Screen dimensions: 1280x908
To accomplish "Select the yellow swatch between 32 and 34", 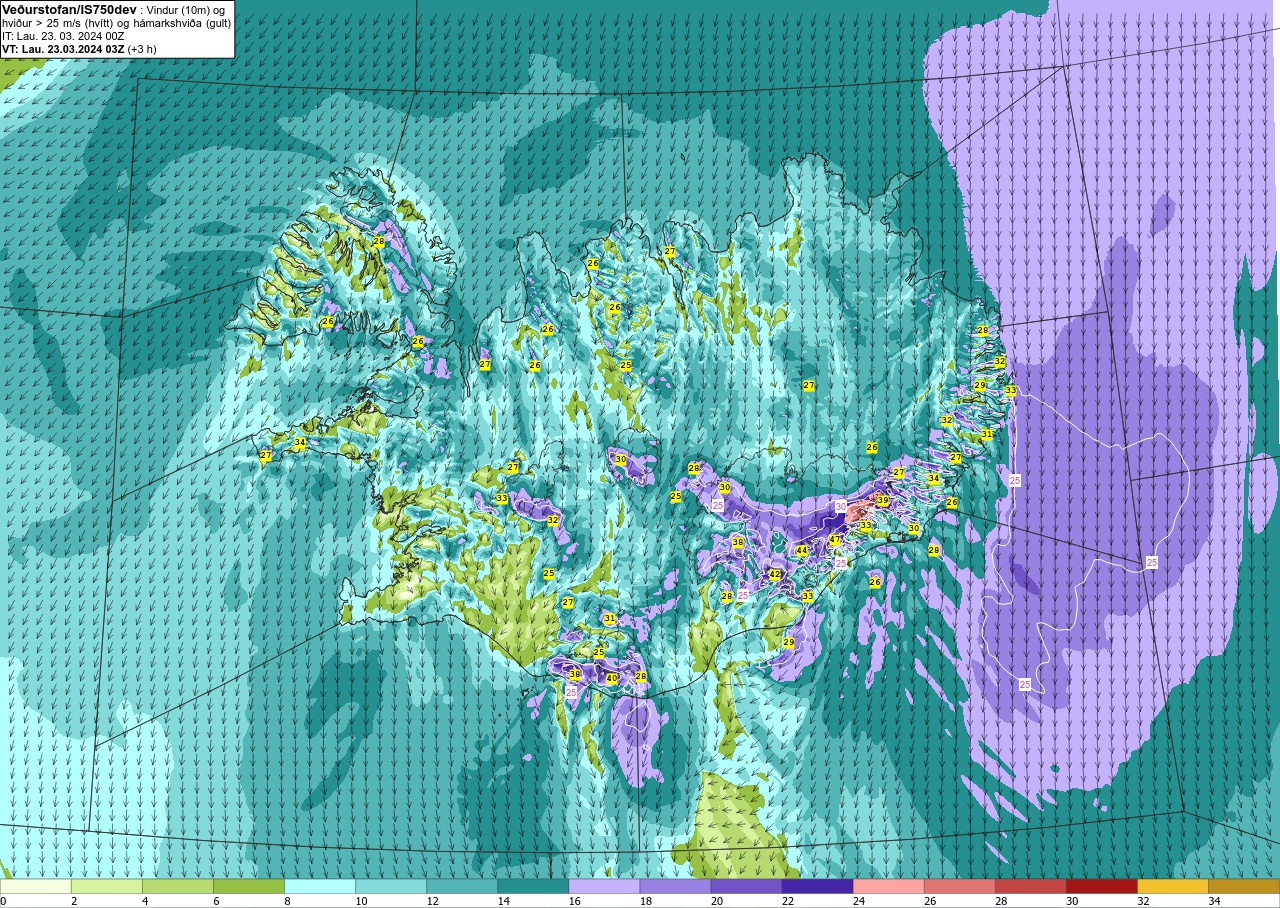I will tap(1172, 886).
